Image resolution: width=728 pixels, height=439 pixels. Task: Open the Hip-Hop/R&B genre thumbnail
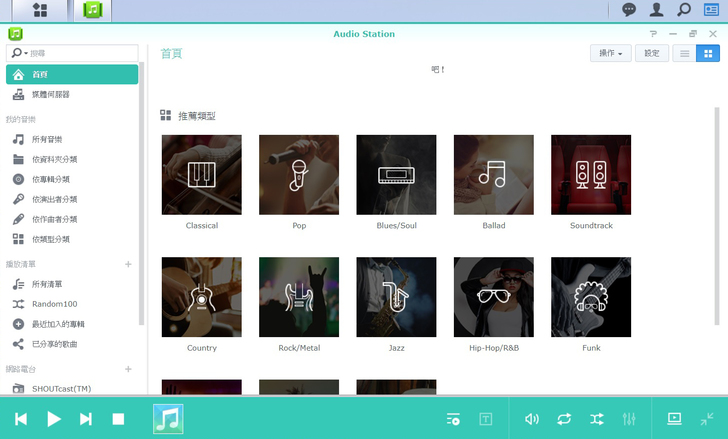494,297
